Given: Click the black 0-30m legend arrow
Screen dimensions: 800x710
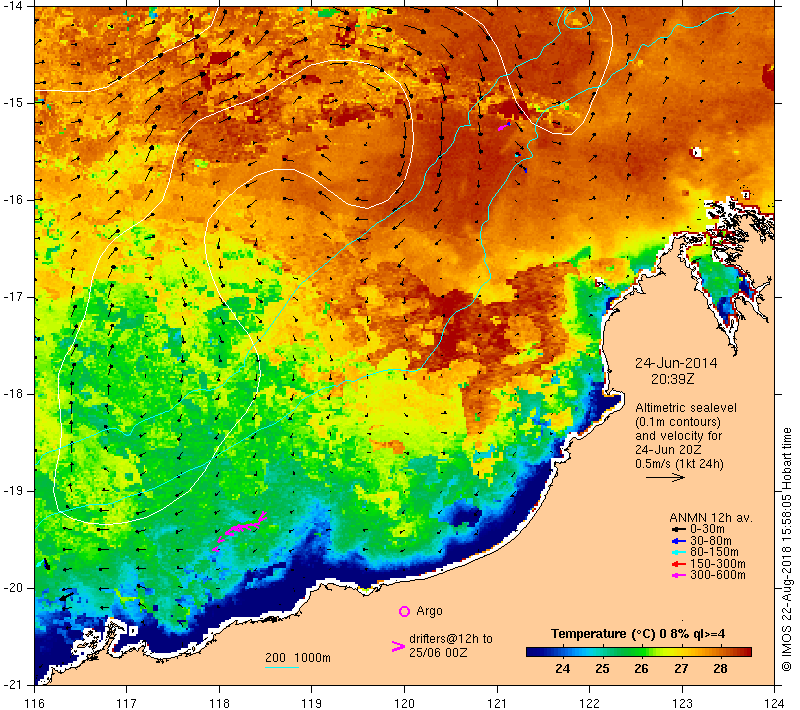Looking at the screenshot, I should click(678, 529).
